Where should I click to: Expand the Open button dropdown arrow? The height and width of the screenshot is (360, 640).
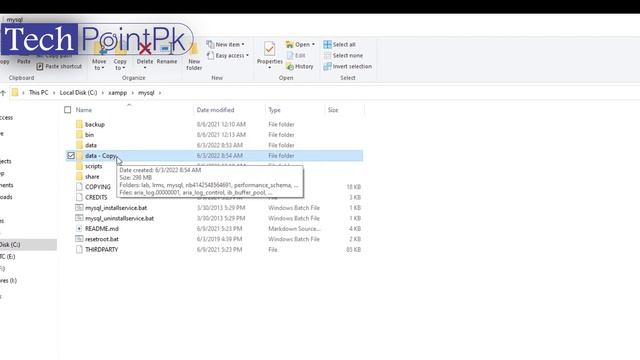point(313,44)
